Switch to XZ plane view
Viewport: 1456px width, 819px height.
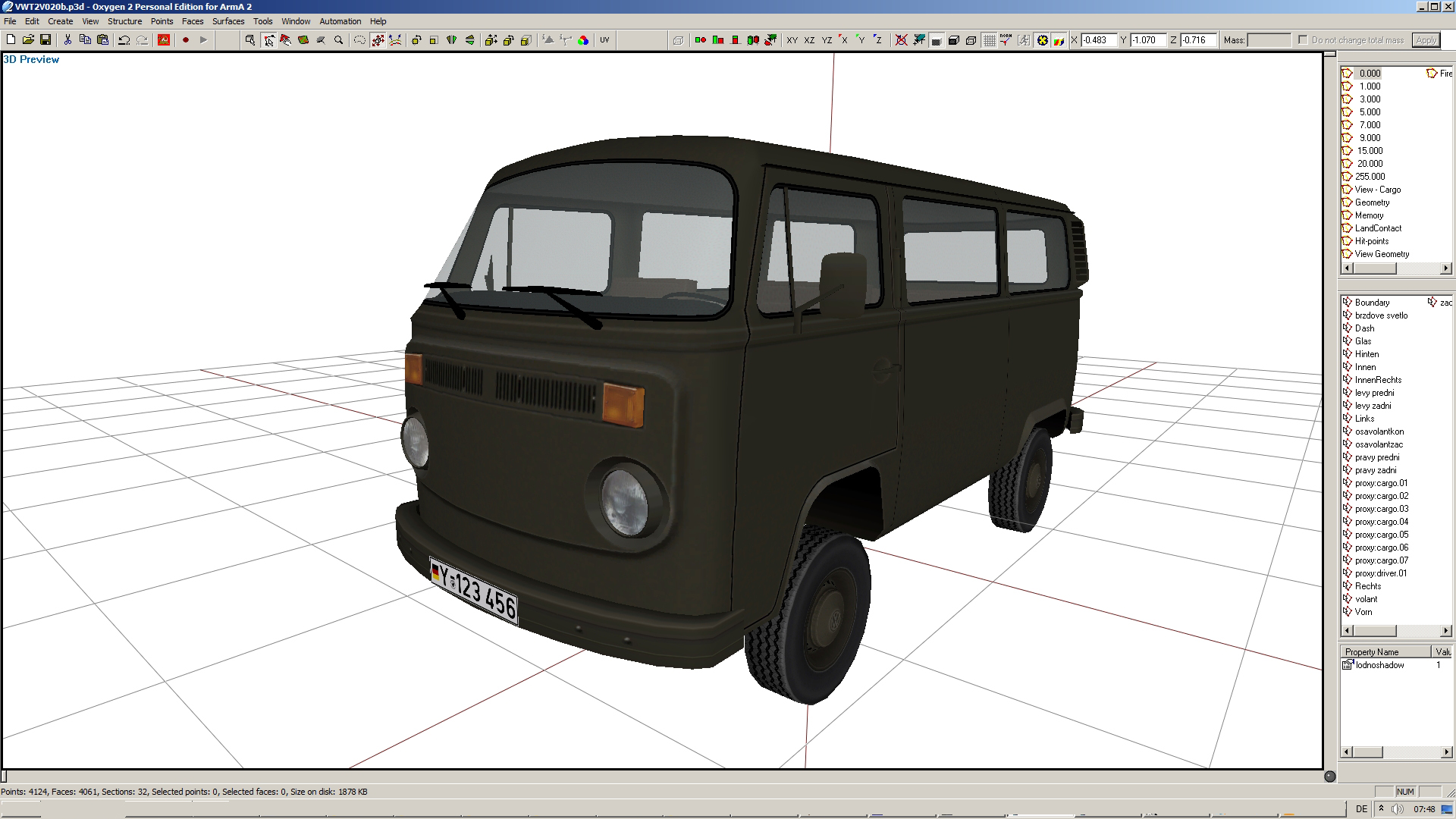(809, 40)
